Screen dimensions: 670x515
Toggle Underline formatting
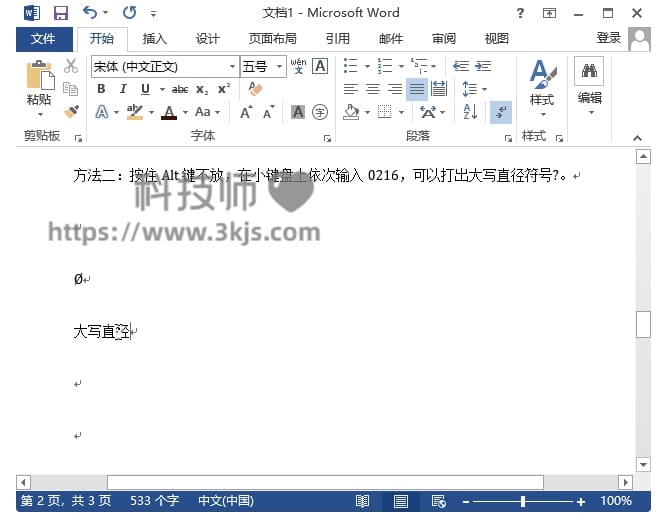click(x=145, y=89)
